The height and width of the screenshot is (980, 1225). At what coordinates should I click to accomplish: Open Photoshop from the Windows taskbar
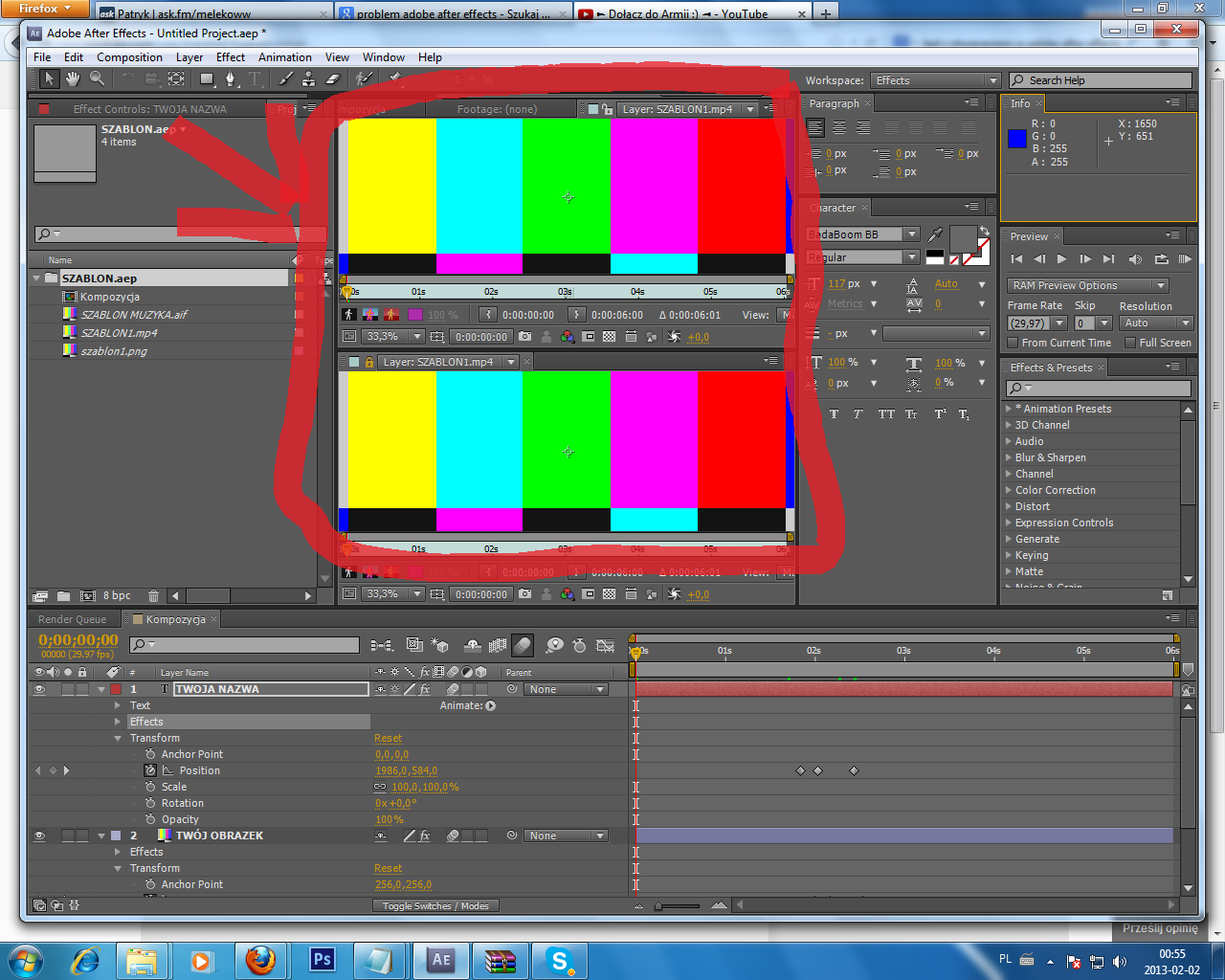tap(322, 960)
